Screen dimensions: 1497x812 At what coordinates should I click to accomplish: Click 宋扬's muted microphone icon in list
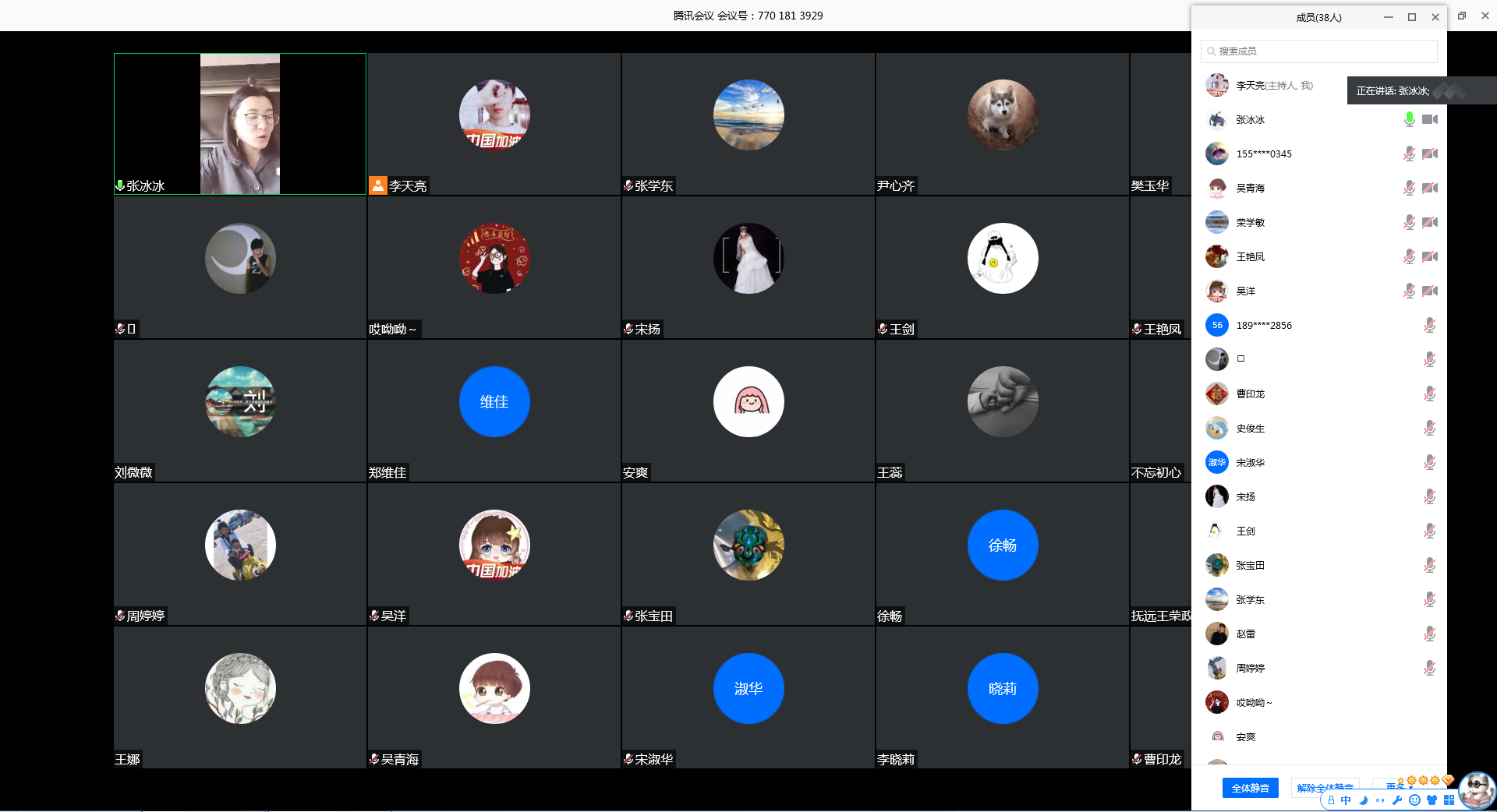(1429, 496)
